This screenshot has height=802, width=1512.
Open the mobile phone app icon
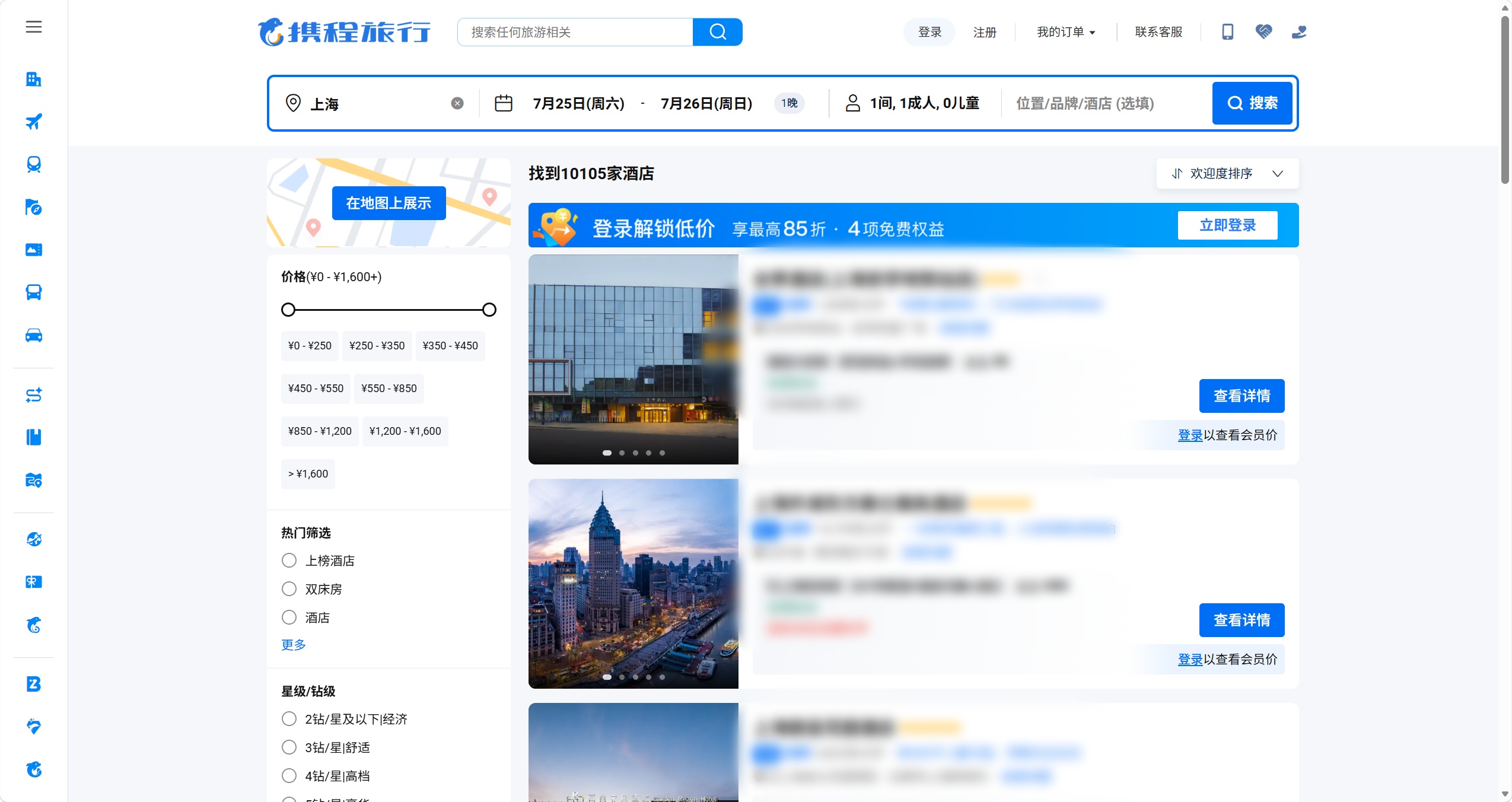point(1227,31)
